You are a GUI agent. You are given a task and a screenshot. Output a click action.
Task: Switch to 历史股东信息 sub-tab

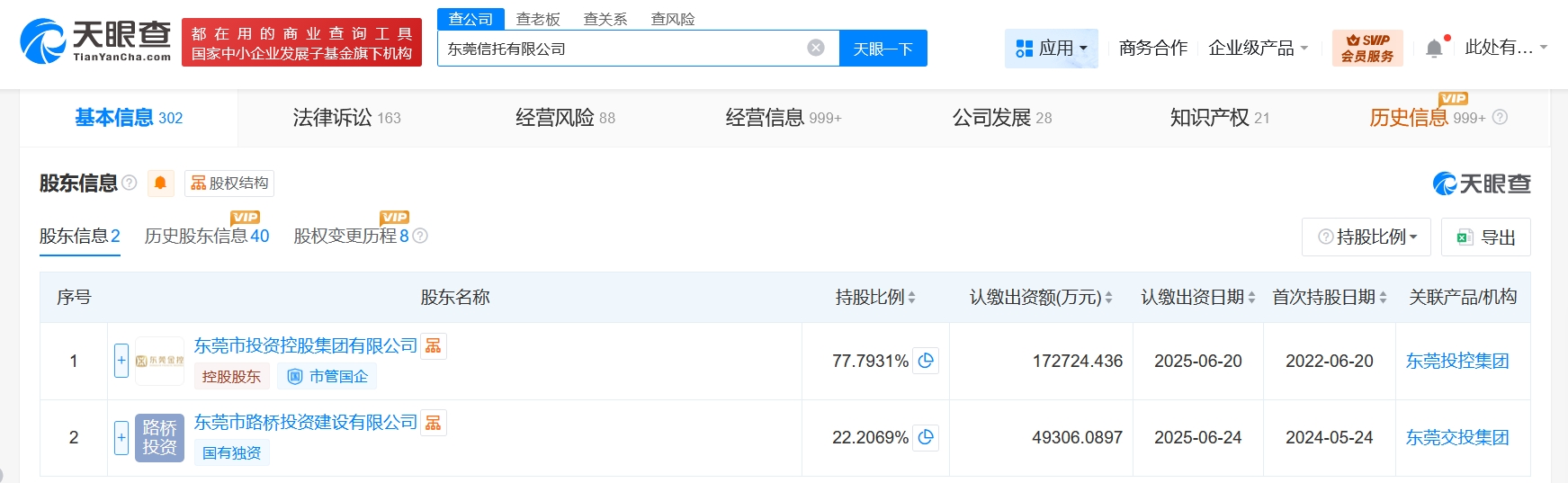206,237
